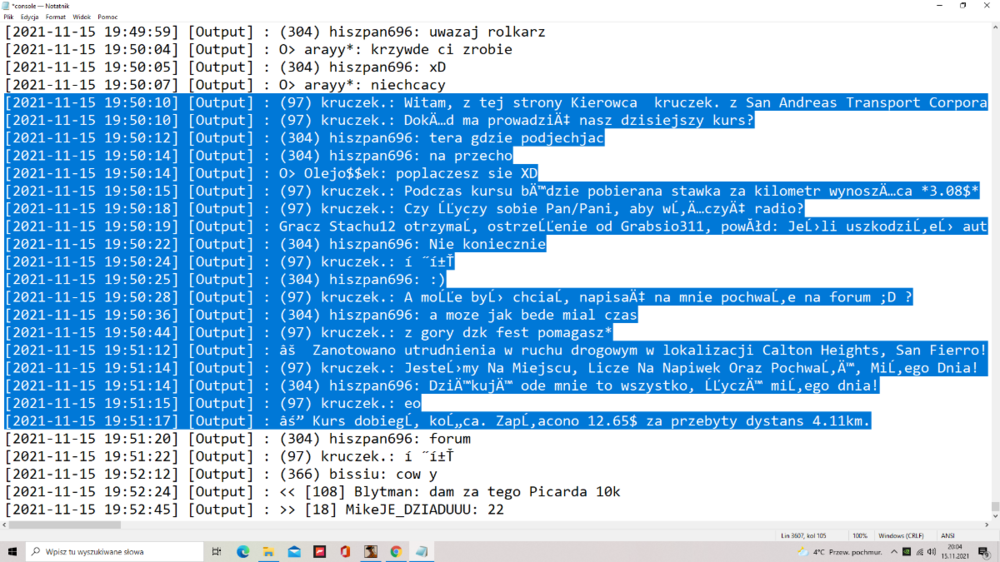Open the Plik menu
Screen dimensions: 1000x562
(8, 17)
